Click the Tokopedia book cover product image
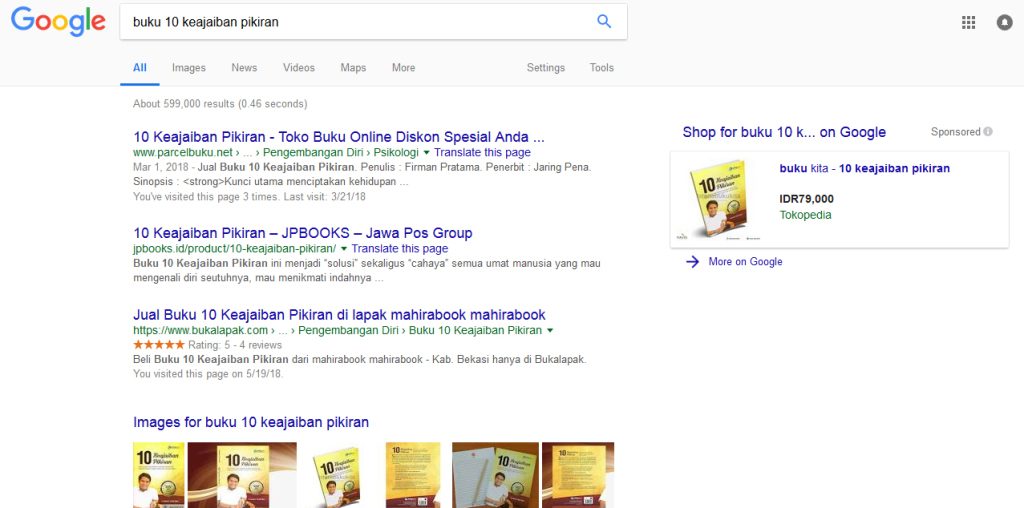1024x508 pixels. tap(720, 198)
